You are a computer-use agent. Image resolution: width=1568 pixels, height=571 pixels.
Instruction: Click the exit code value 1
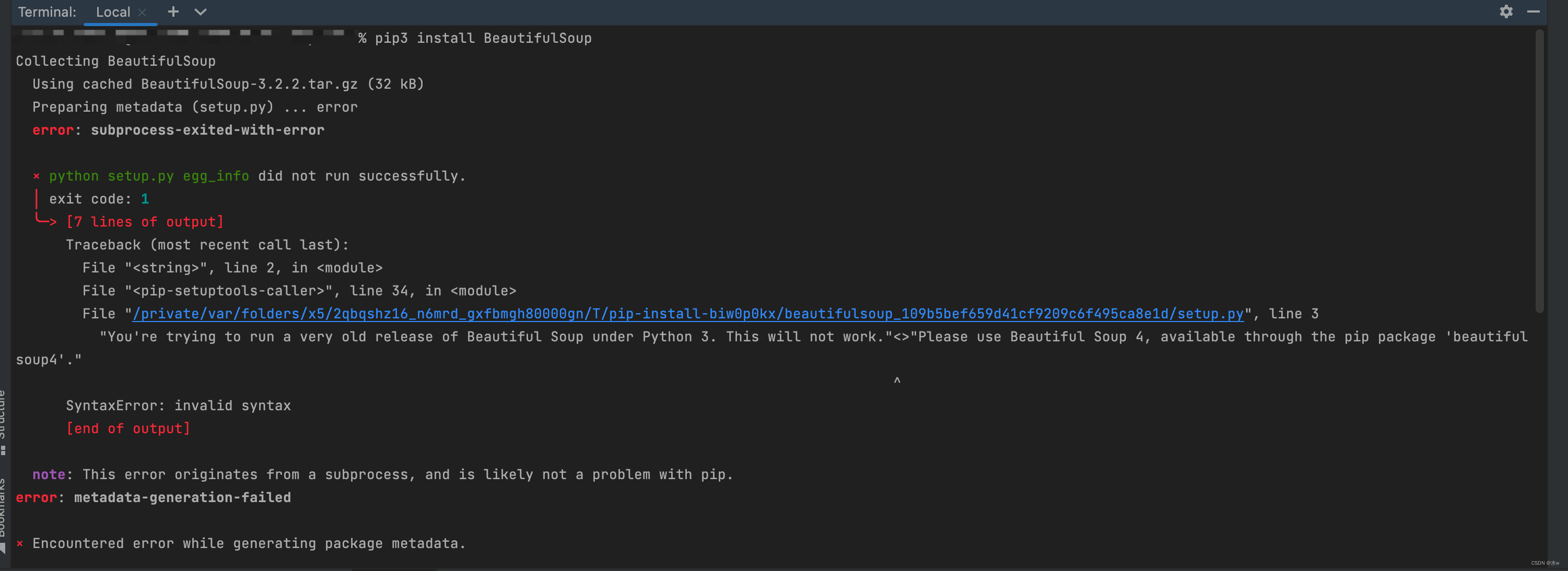pos(146,198)
